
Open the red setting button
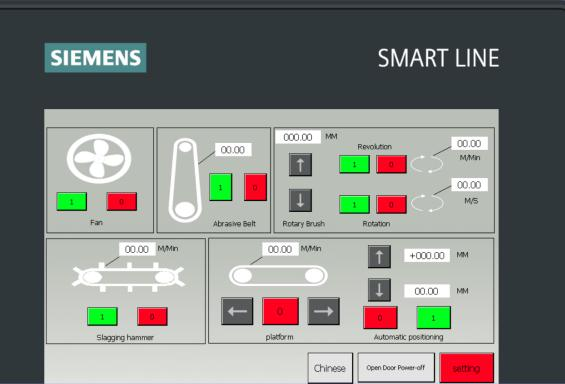[x=467, y=368]
